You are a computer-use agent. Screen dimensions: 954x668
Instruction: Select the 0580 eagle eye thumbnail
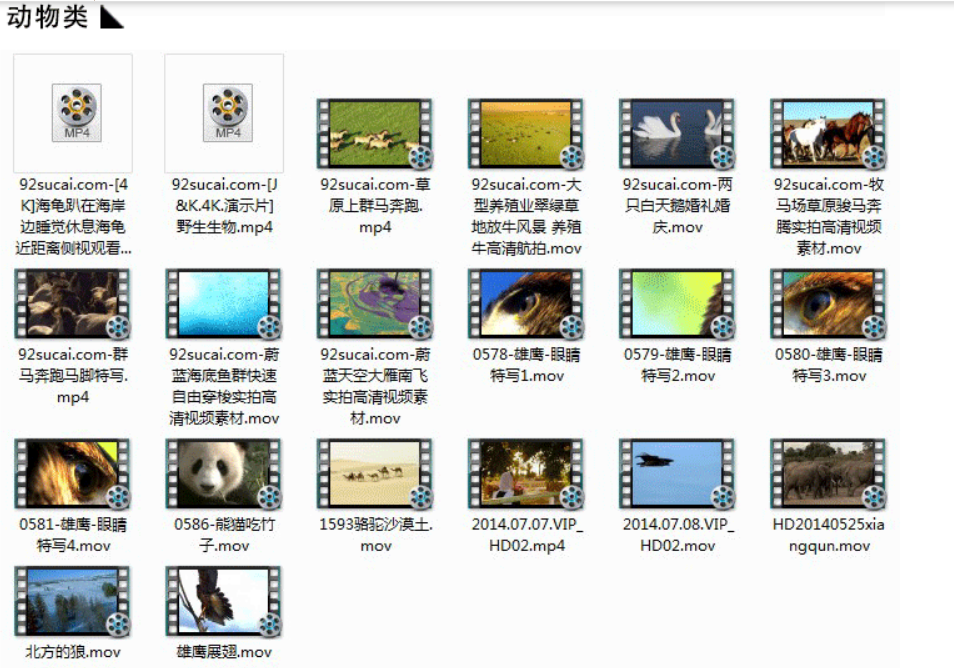[x=828, y=304]
